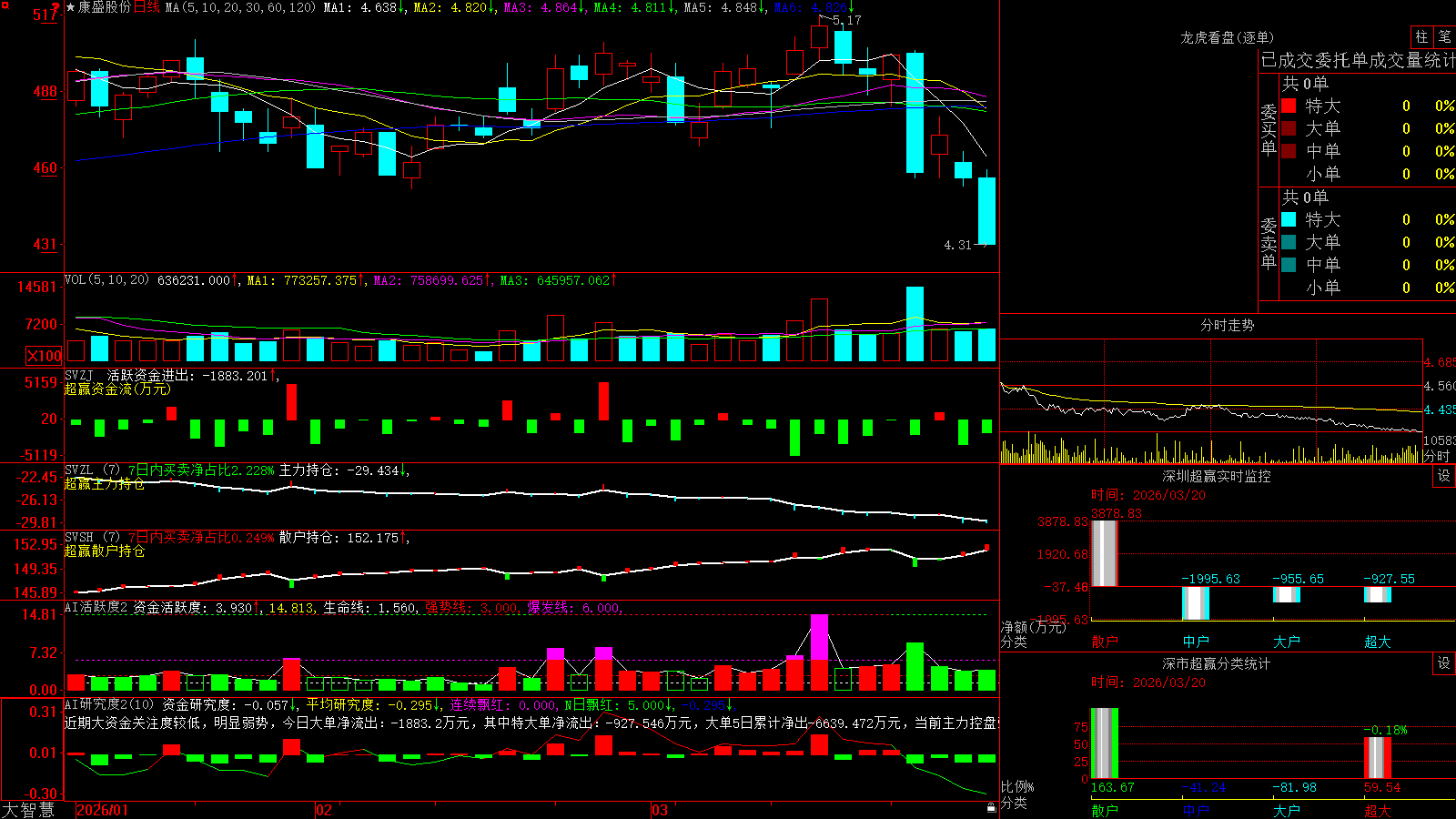1456x819 pixels.
Task: Click the teal 中单 swatch under 委卖单
Action: pos(1289,265)
